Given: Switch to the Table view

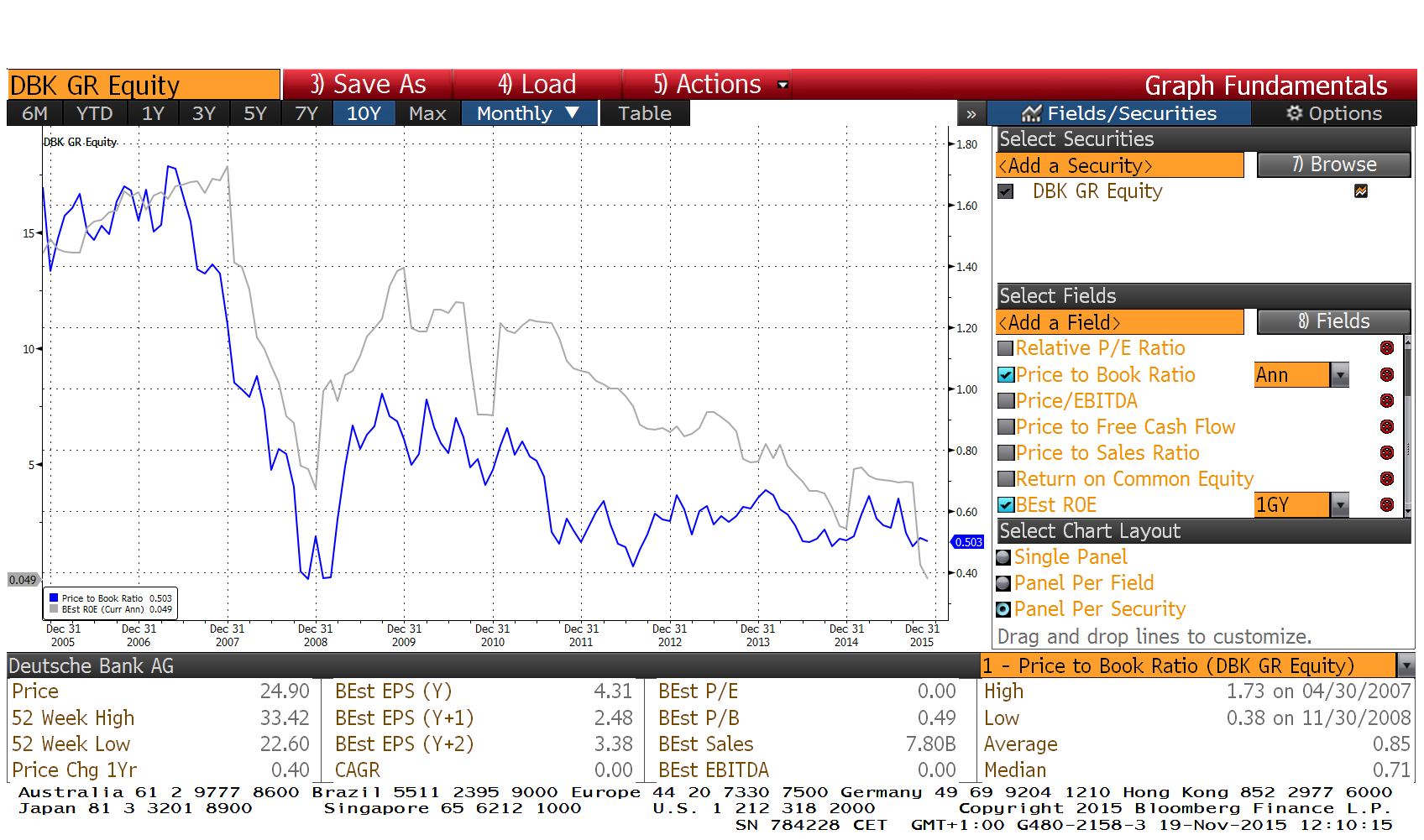Looking at the screenshot, I should point(645,113).
